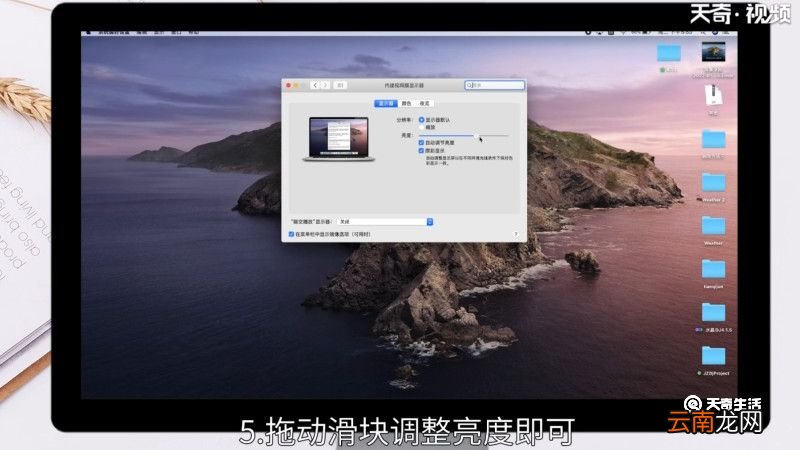800x450 pixels.
Task: Open the 隔空播放 display dropdown
Action: [385, 222]
